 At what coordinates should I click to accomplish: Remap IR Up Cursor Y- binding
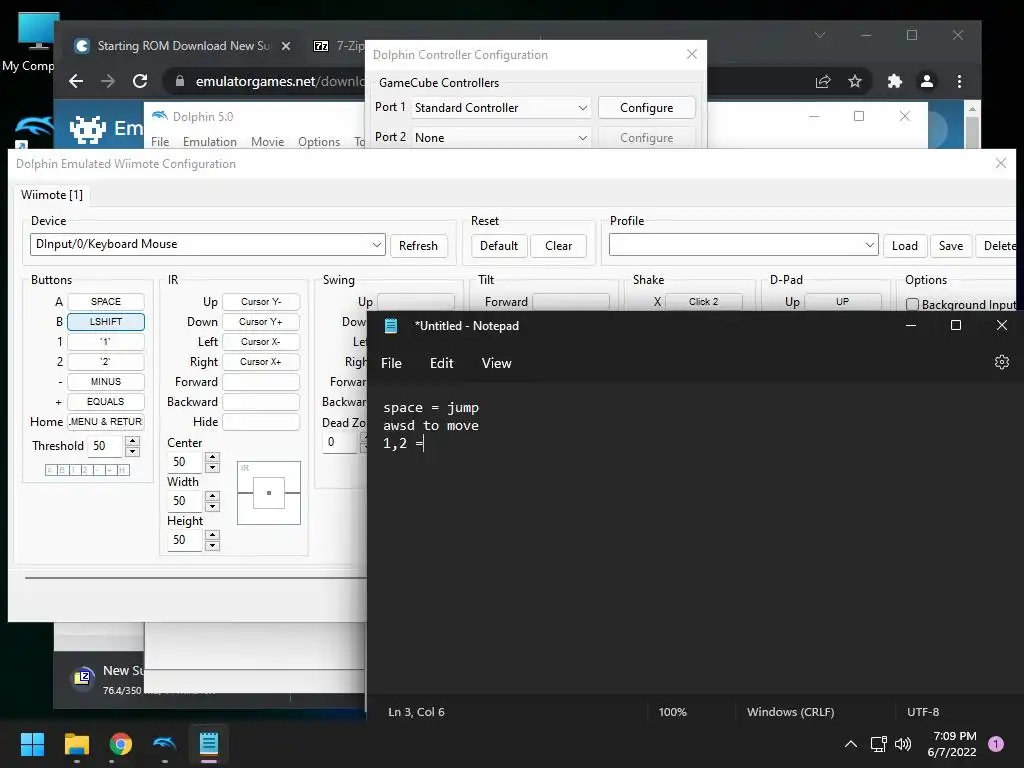[x=261, y=302]
